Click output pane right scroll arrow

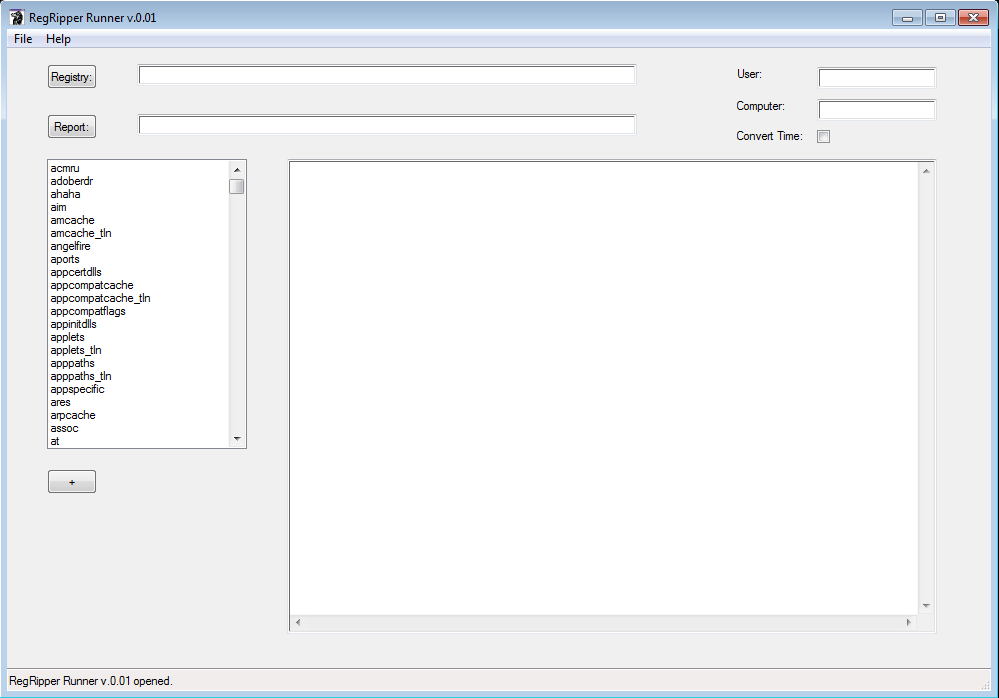908,622
